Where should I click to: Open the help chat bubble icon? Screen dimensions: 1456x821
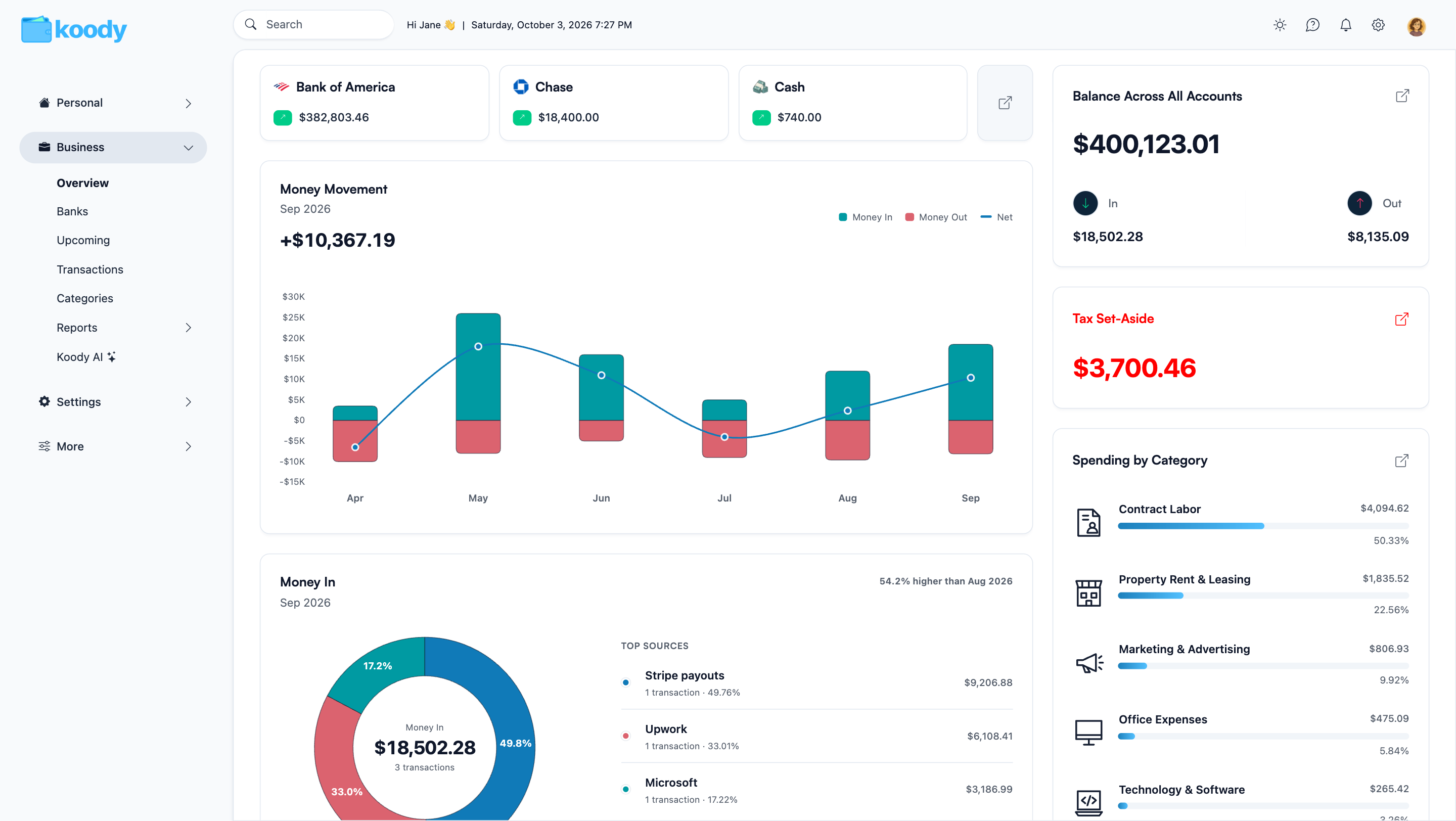pyautogui.click(x=1312, y=25)
